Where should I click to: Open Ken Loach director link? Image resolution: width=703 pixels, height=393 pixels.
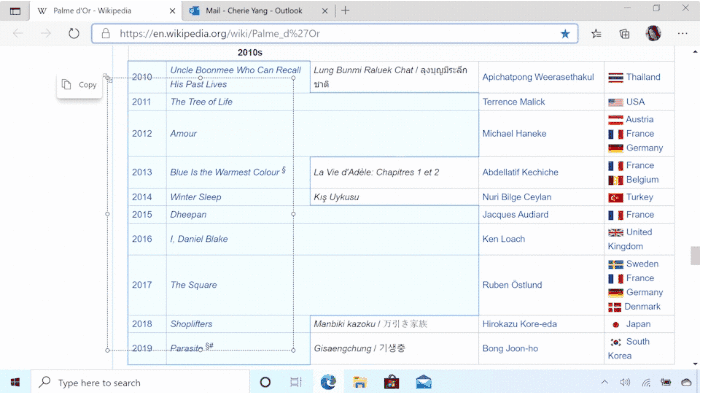click(x=503, y=239)
